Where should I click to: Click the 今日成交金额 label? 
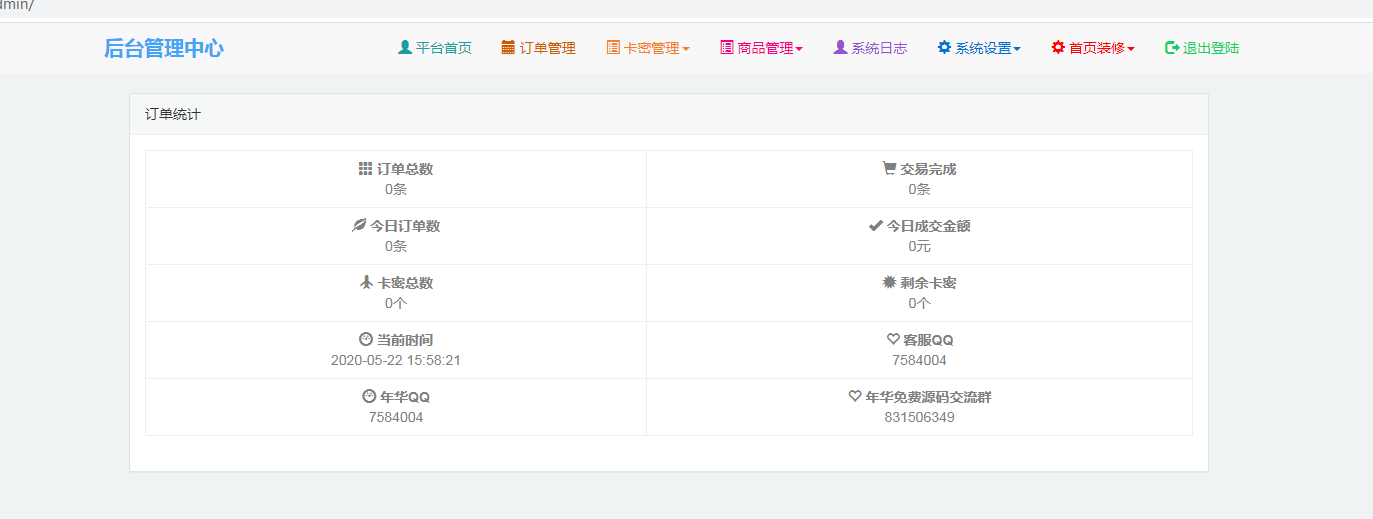tap(928, 226)
